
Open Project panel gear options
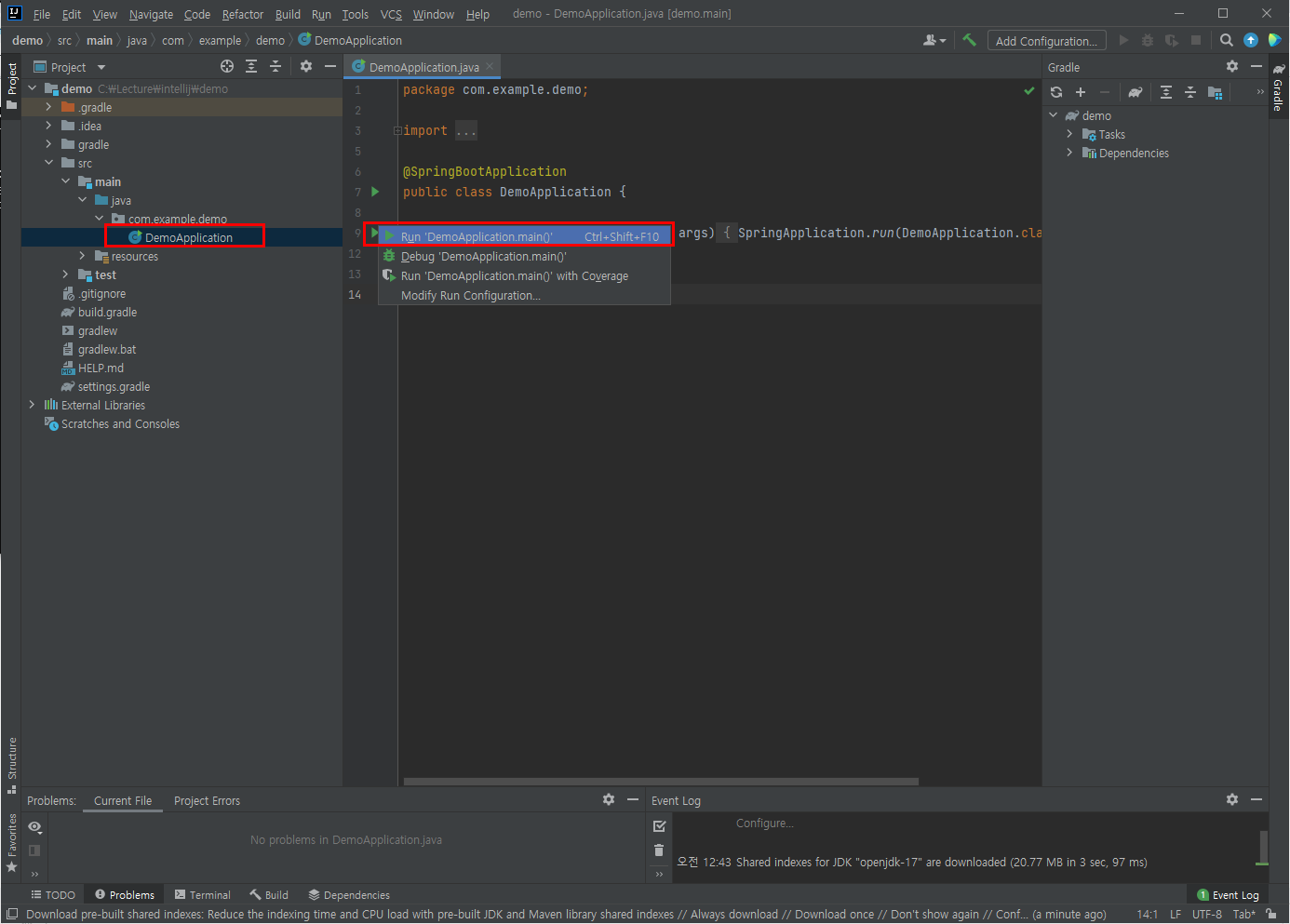click(306, 66)
